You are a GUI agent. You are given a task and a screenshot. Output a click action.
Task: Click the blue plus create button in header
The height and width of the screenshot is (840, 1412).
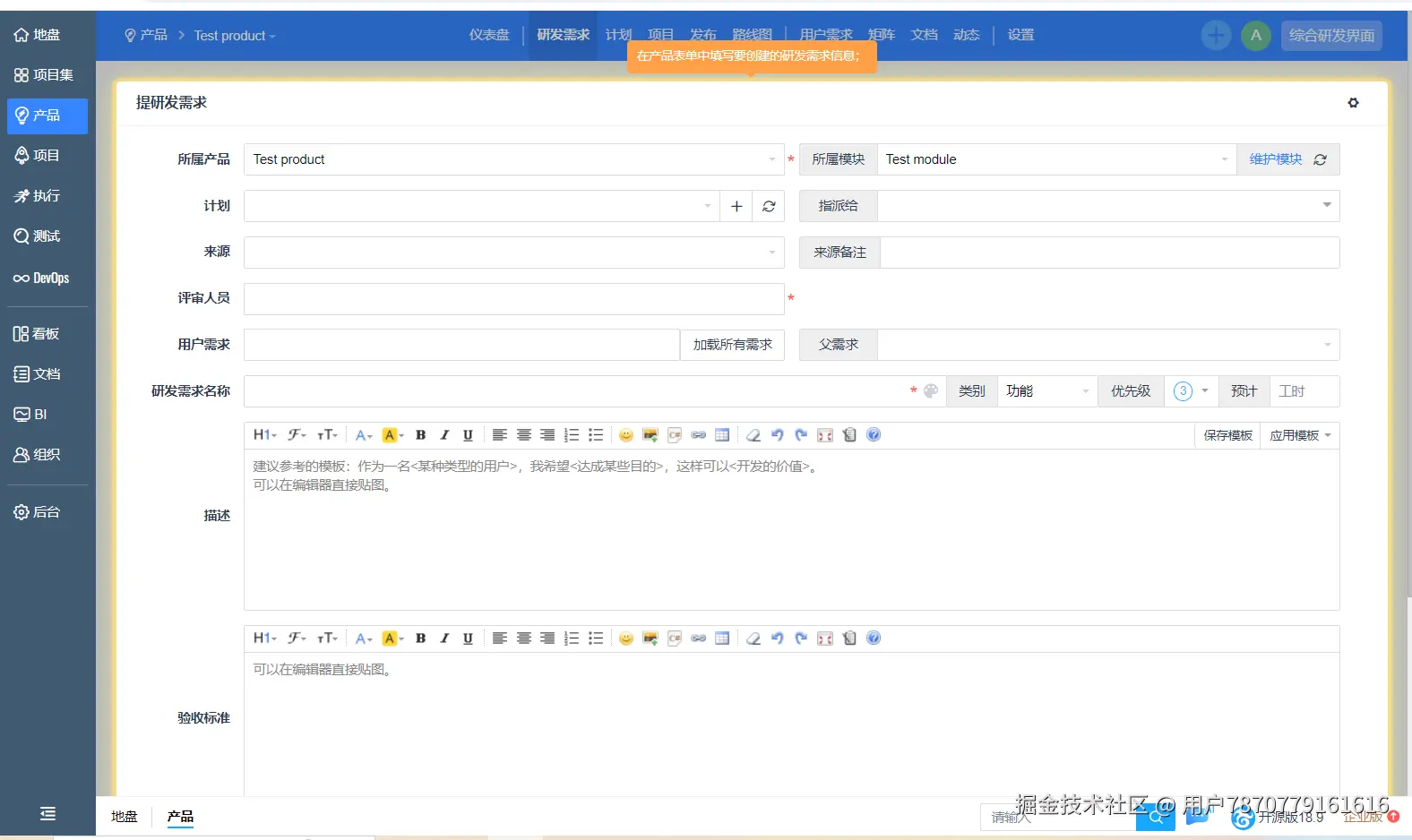click(x=1216, y=36)
